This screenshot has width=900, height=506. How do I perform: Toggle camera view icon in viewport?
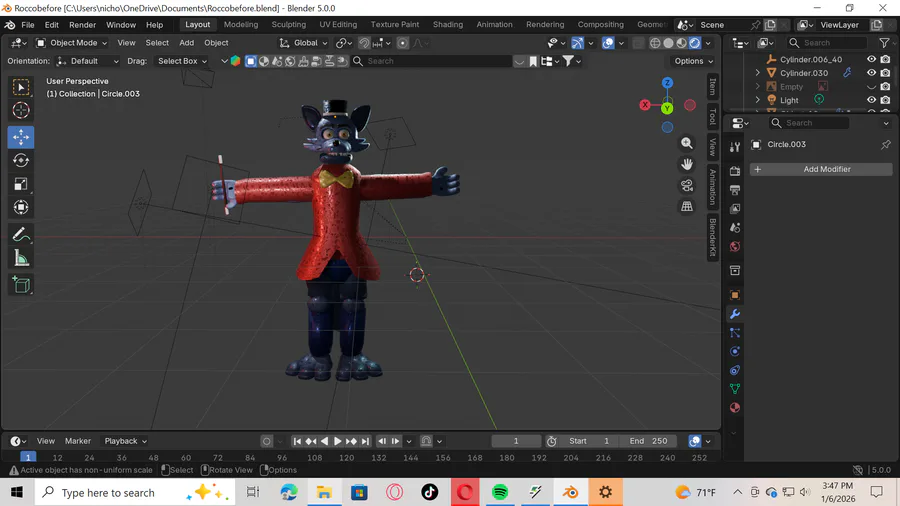(686, 185)
